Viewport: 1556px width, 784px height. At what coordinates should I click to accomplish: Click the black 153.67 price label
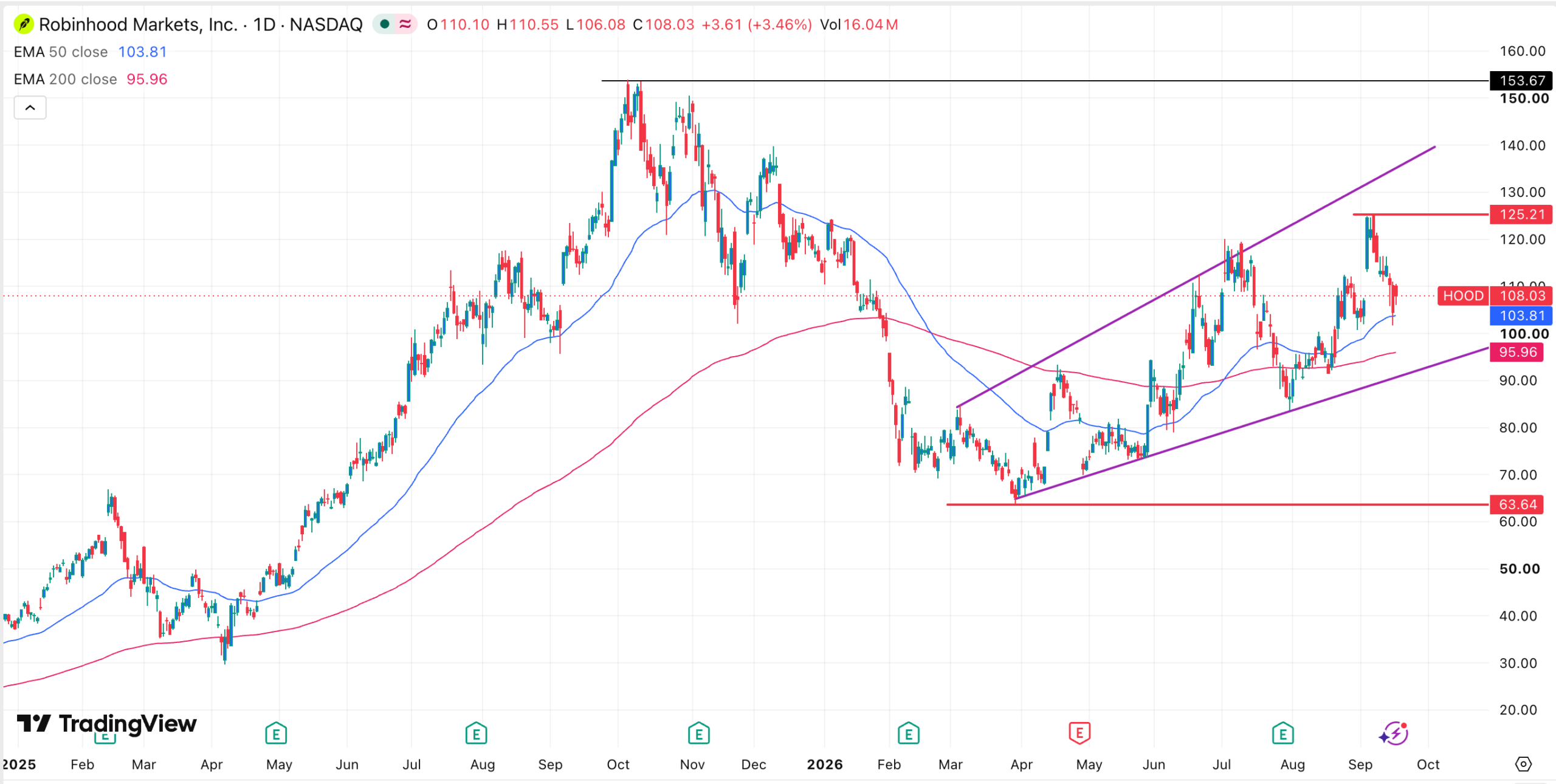point(1521,80)
